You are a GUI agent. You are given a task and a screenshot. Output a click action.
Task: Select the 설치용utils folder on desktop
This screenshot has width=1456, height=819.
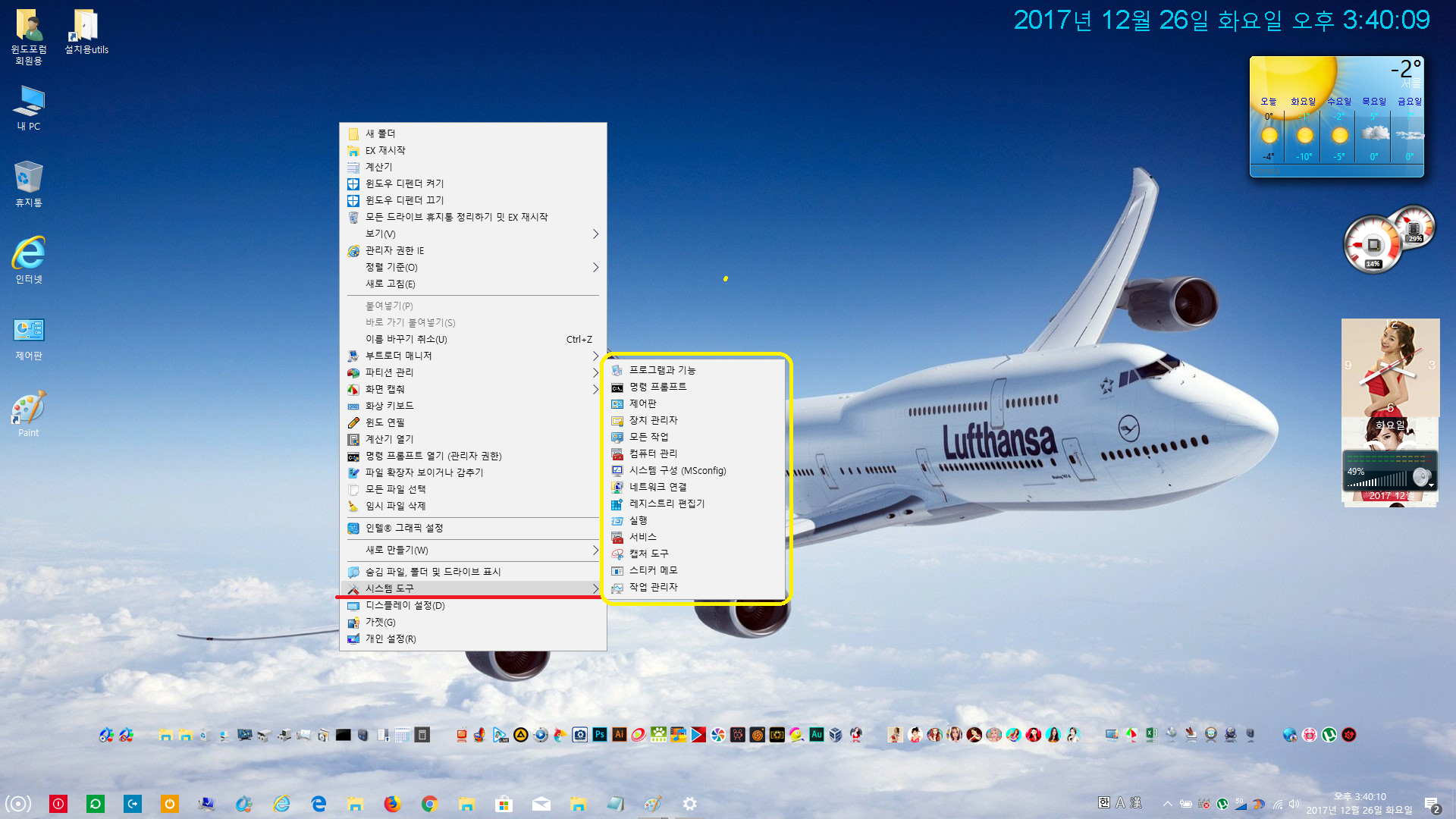(86, 32)
